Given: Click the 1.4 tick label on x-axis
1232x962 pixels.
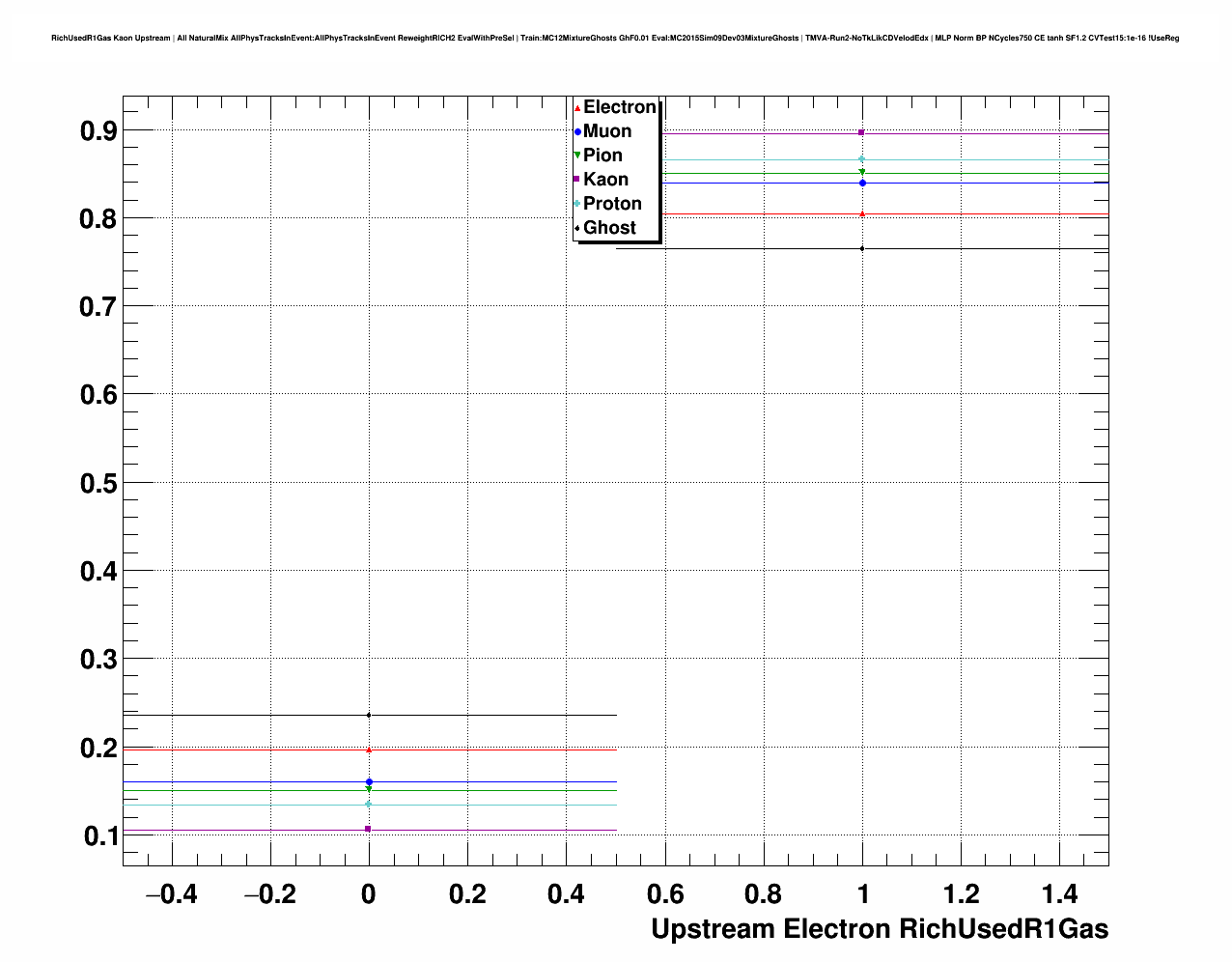Looking at the screenshot, I should 1059,894.
